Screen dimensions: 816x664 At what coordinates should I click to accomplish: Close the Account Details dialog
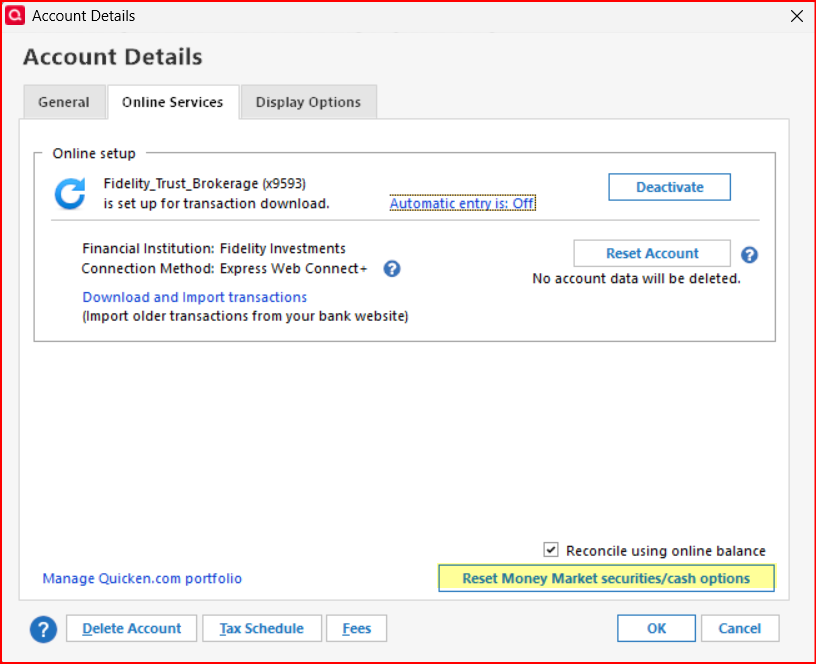coord(797,16)
